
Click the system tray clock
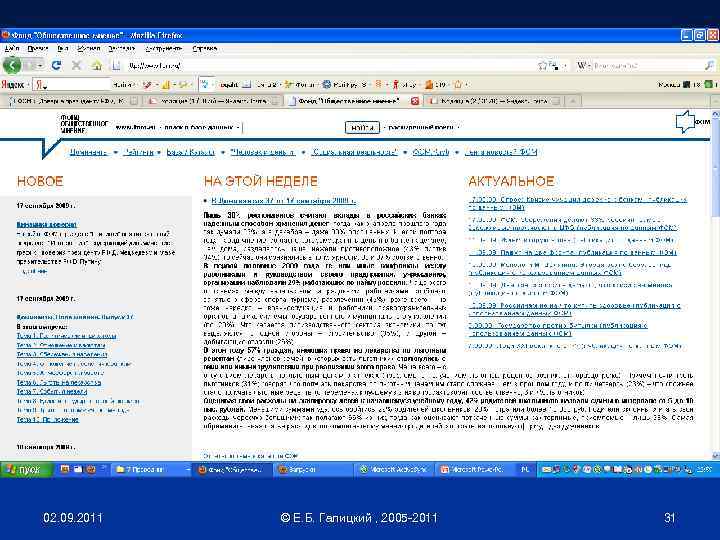tap(704, 469)
